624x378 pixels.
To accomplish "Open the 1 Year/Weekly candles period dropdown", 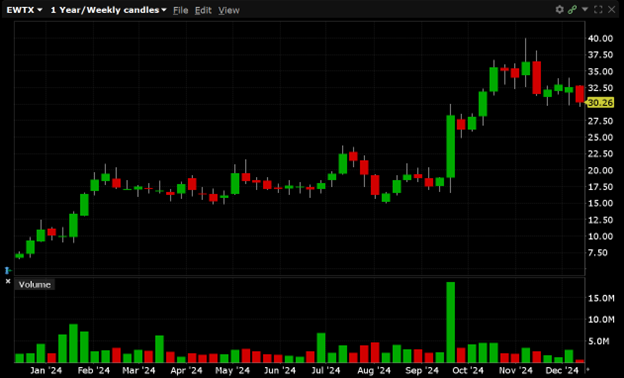I will coord(108,10).
